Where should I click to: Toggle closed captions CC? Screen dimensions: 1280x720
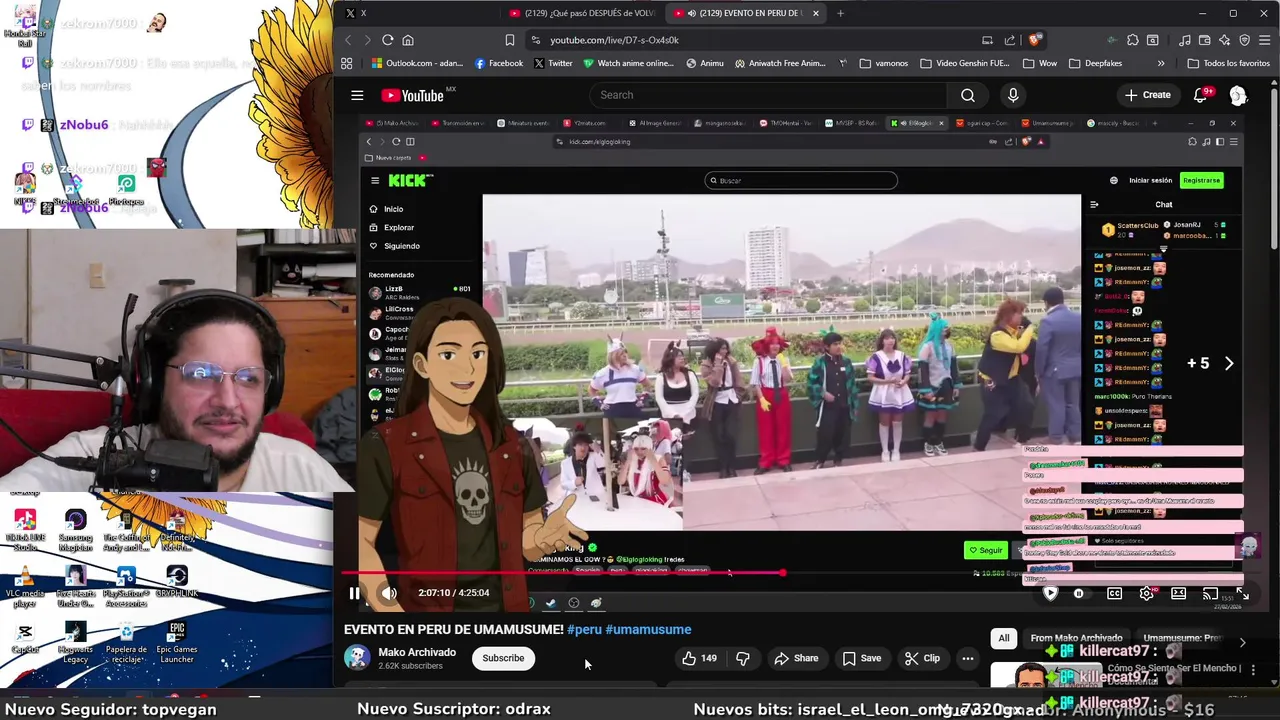(1114, 593)
